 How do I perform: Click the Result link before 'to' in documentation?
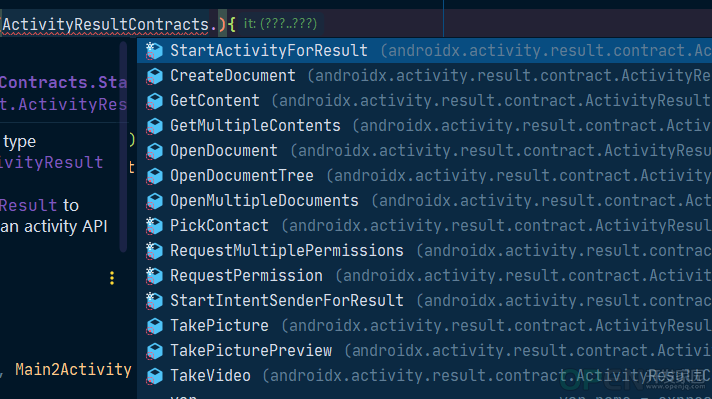tap(29, 206)
